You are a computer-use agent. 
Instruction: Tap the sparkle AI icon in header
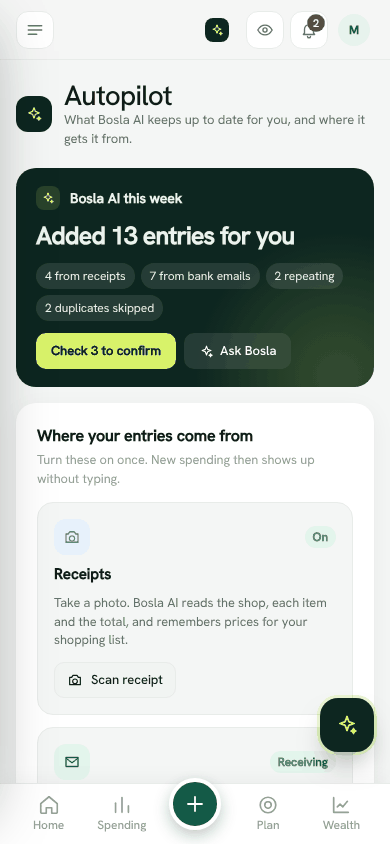pyautogui.click(x=217, y=30)
